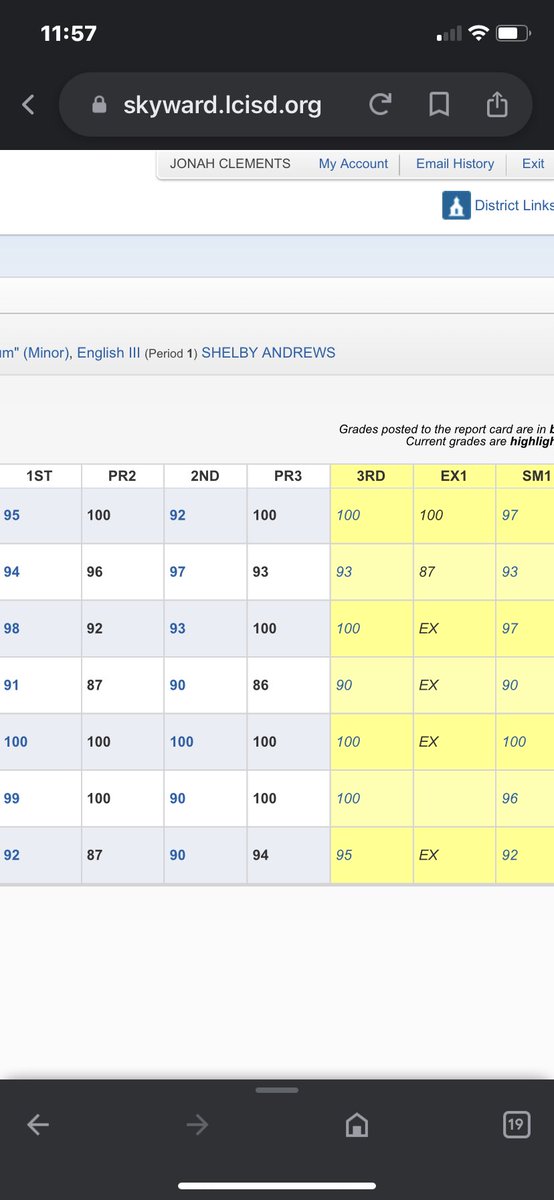Open the 1ST grade 95
Viewport: 554px width, 1200px height.
12,515
